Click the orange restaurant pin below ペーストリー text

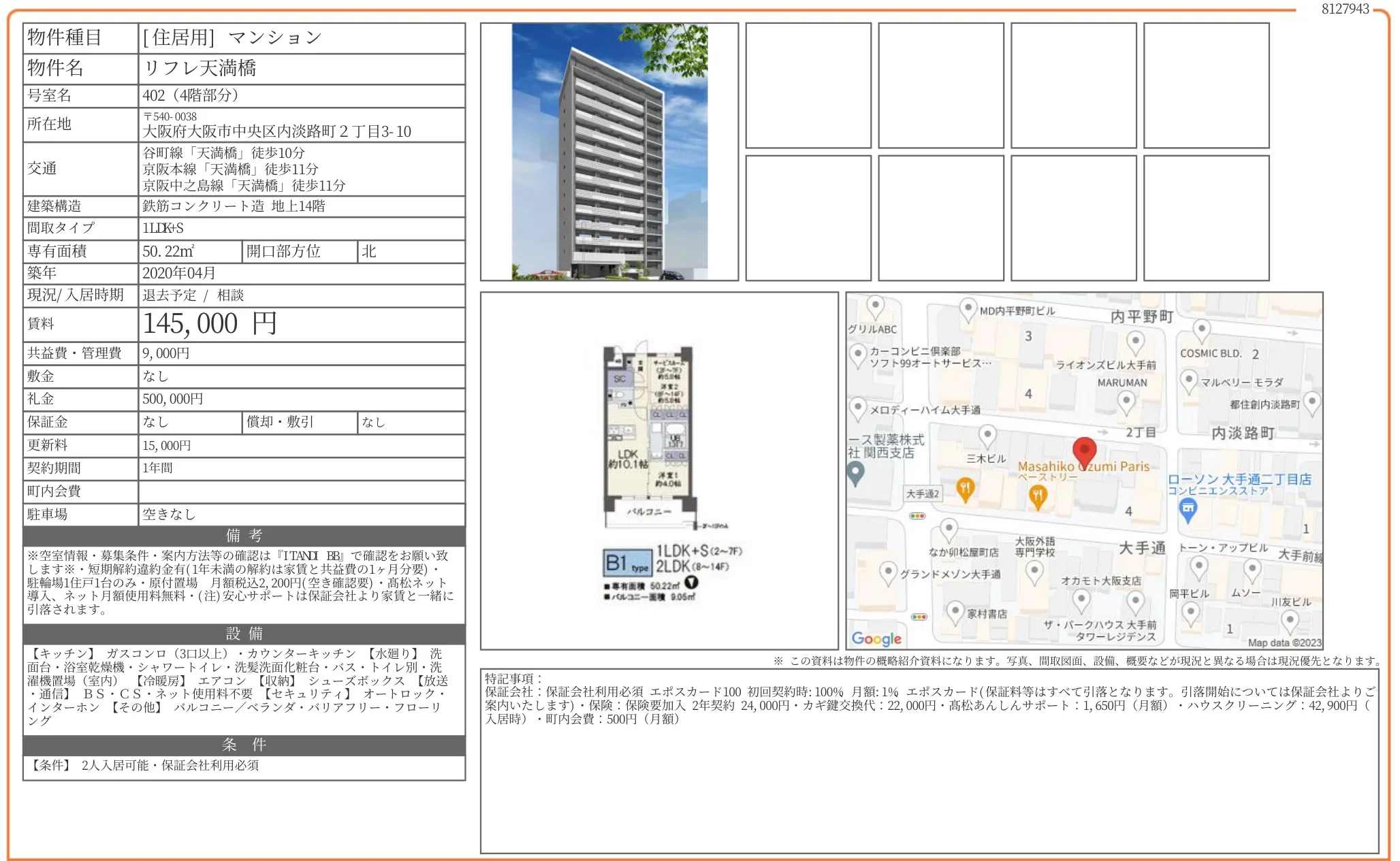tap(1037, 496)
